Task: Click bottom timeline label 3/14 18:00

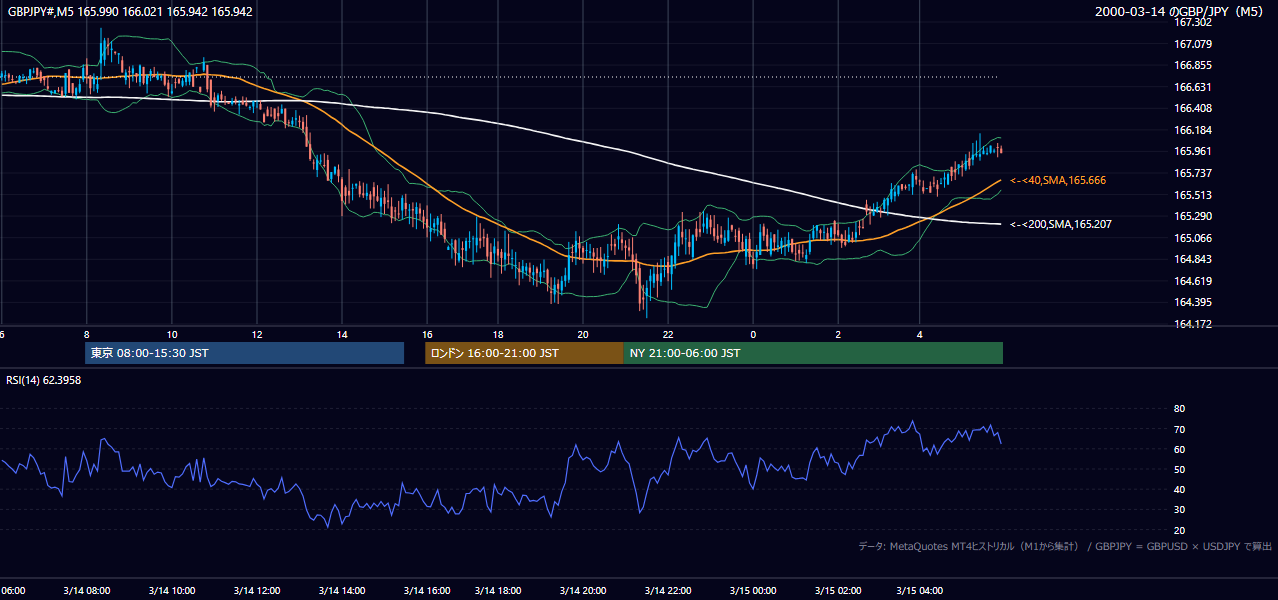Action: point(499,590)
